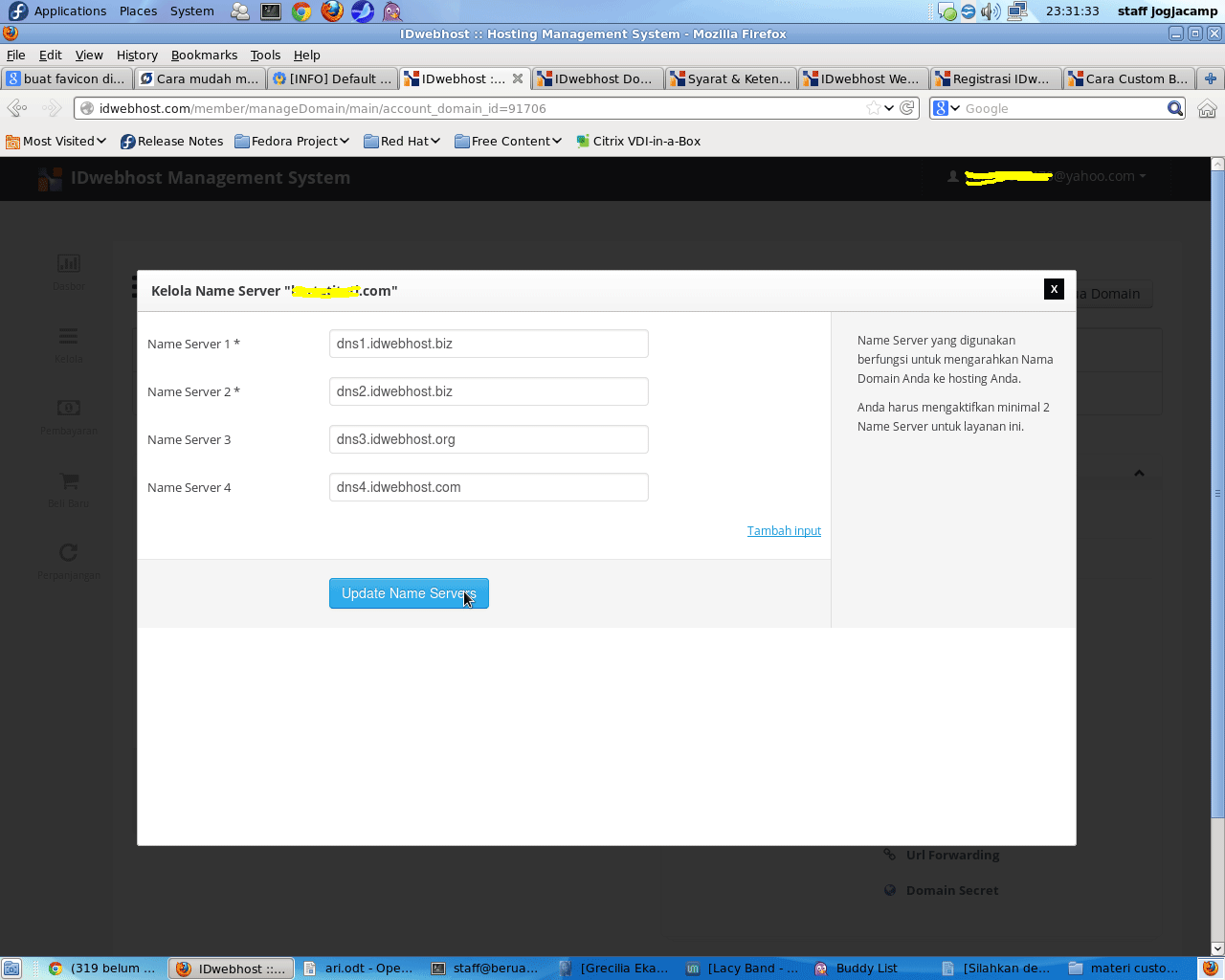Click the Tambah input link
The width and height of the screenshot is (1225, 980).
coord(784,531)
